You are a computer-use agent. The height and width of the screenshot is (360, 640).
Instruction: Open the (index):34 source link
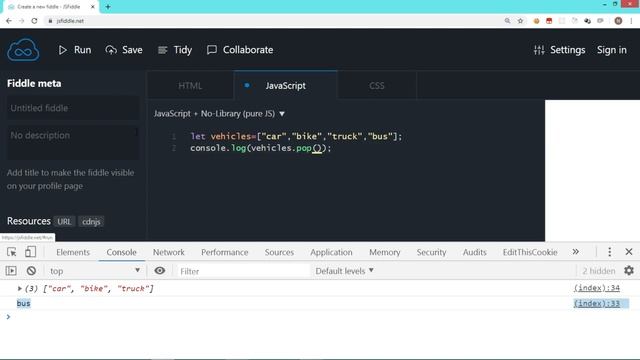[597, 288]
